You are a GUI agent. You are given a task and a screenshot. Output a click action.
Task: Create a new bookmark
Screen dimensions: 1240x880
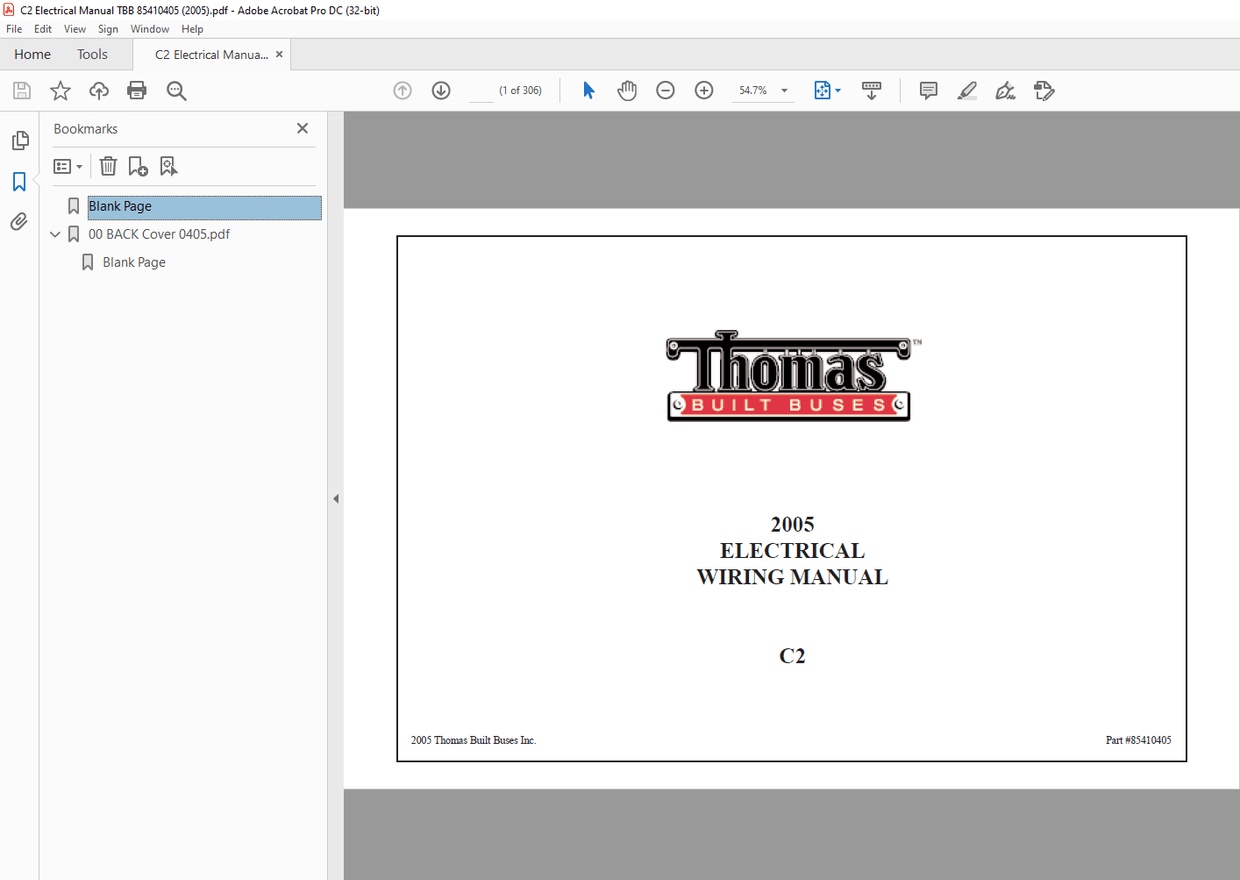(x=138, y=165)
